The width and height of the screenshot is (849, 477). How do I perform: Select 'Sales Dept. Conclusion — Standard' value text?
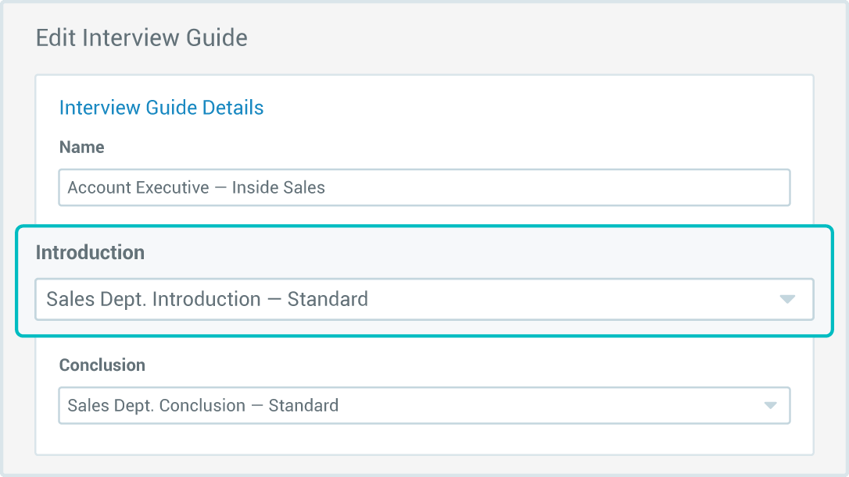pyautogui.click(x=203, y=406)
